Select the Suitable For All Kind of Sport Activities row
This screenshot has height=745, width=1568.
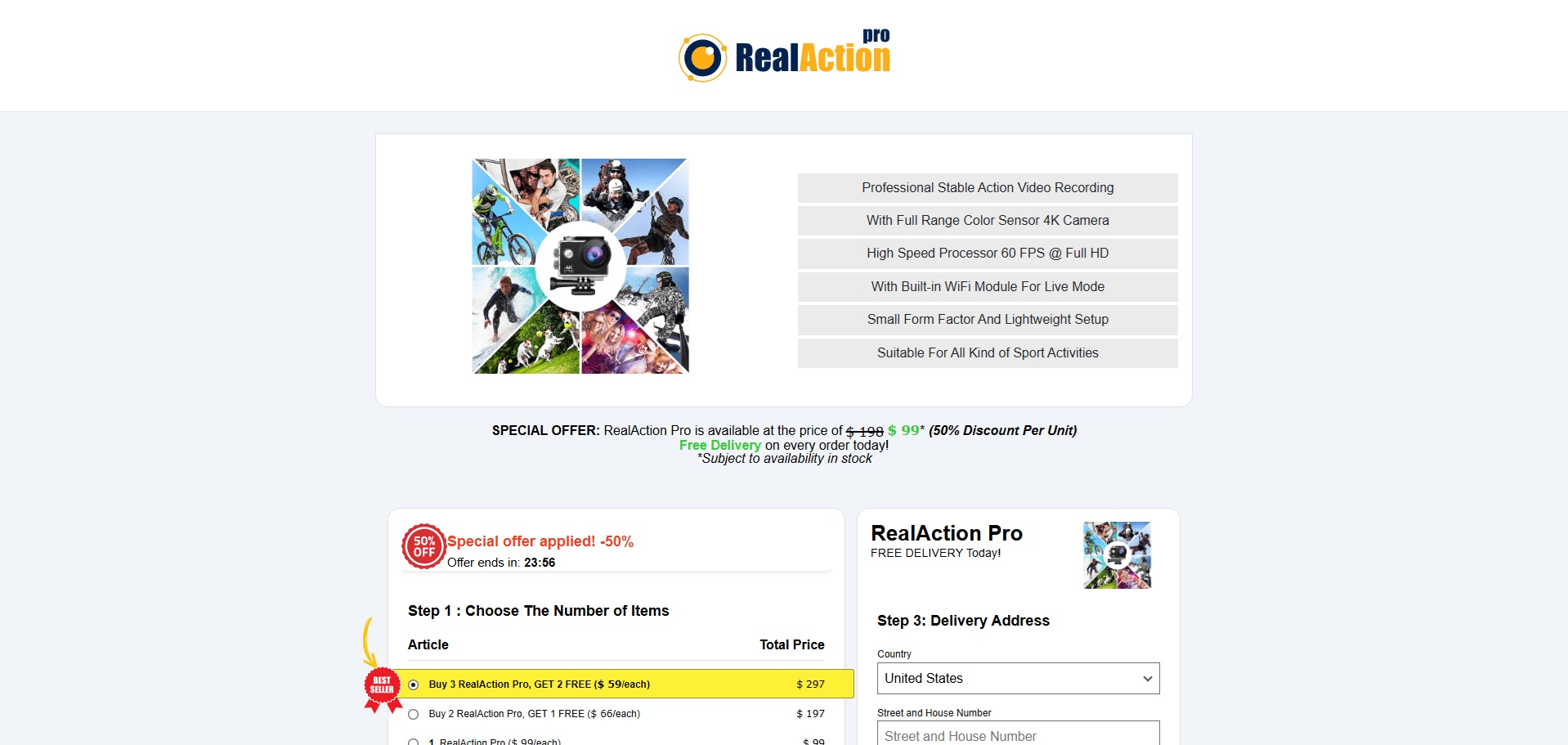pyautogui.click(x=987, y=353)
